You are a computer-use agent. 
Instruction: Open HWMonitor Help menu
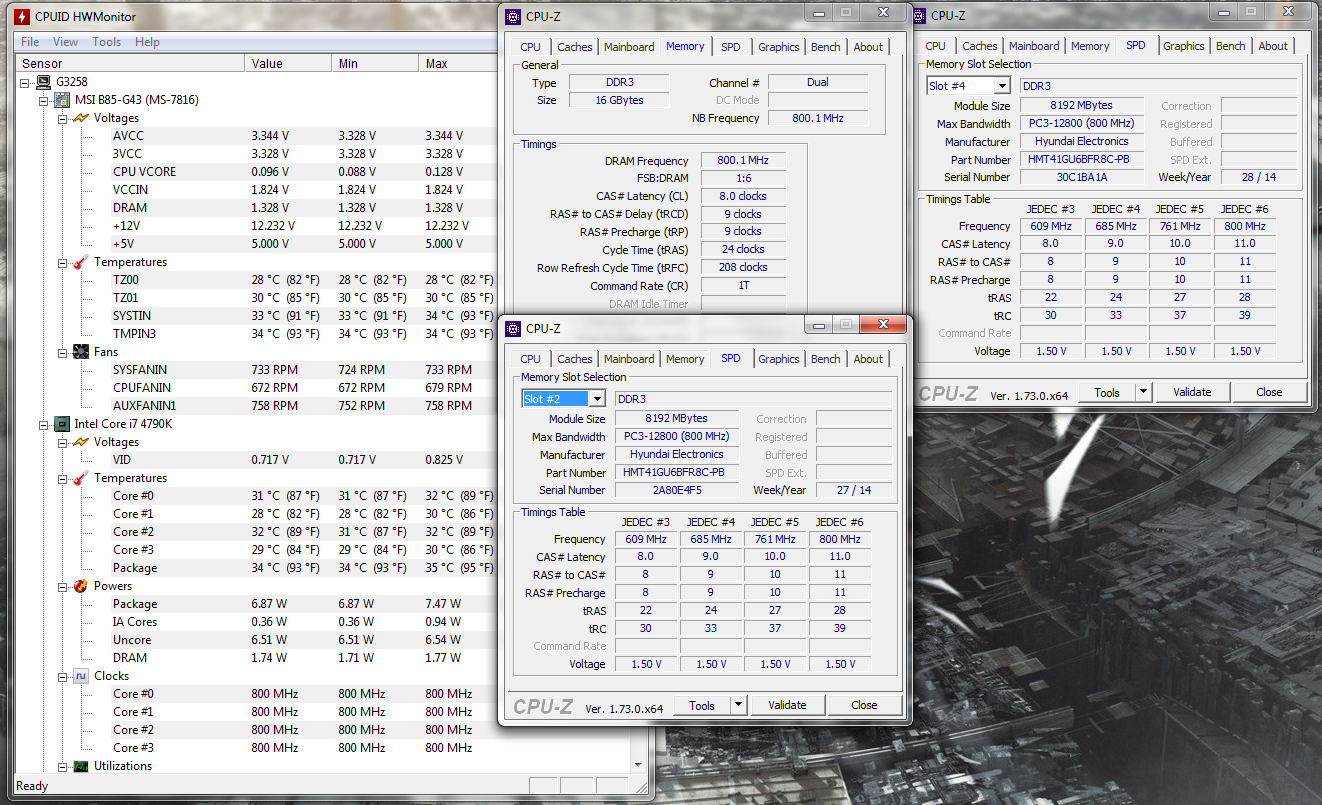147,42
